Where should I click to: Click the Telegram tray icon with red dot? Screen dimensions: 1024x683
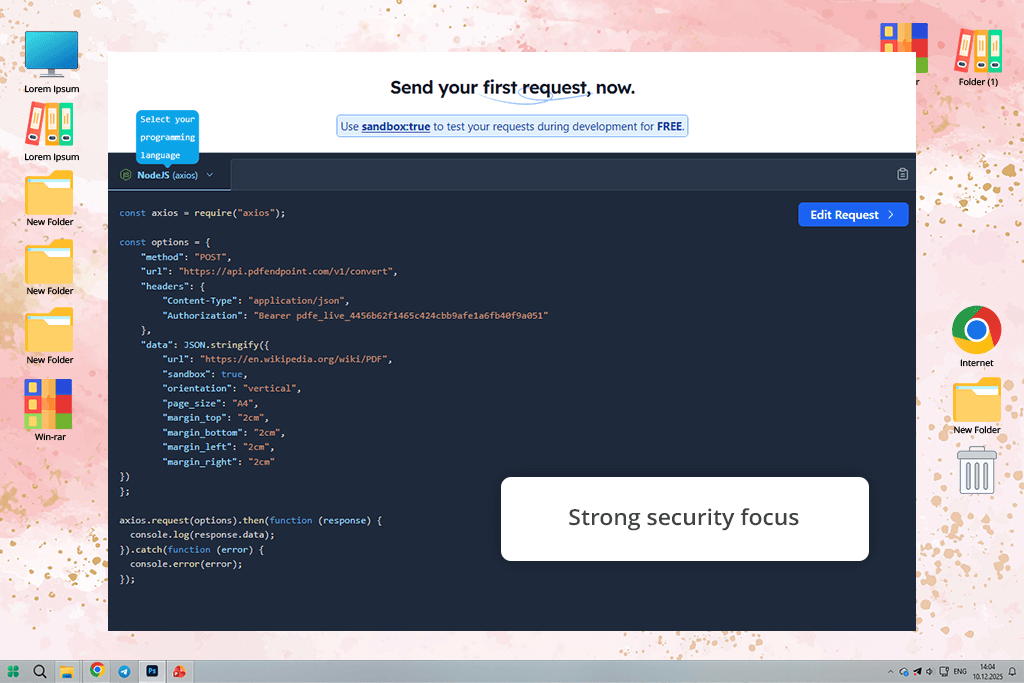click(x=917, y=672)
